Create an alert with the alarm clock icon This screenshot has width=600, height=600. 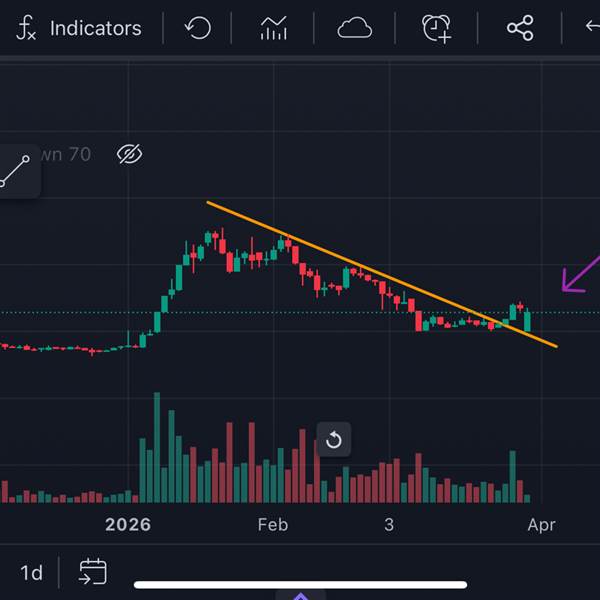point(436,28)
